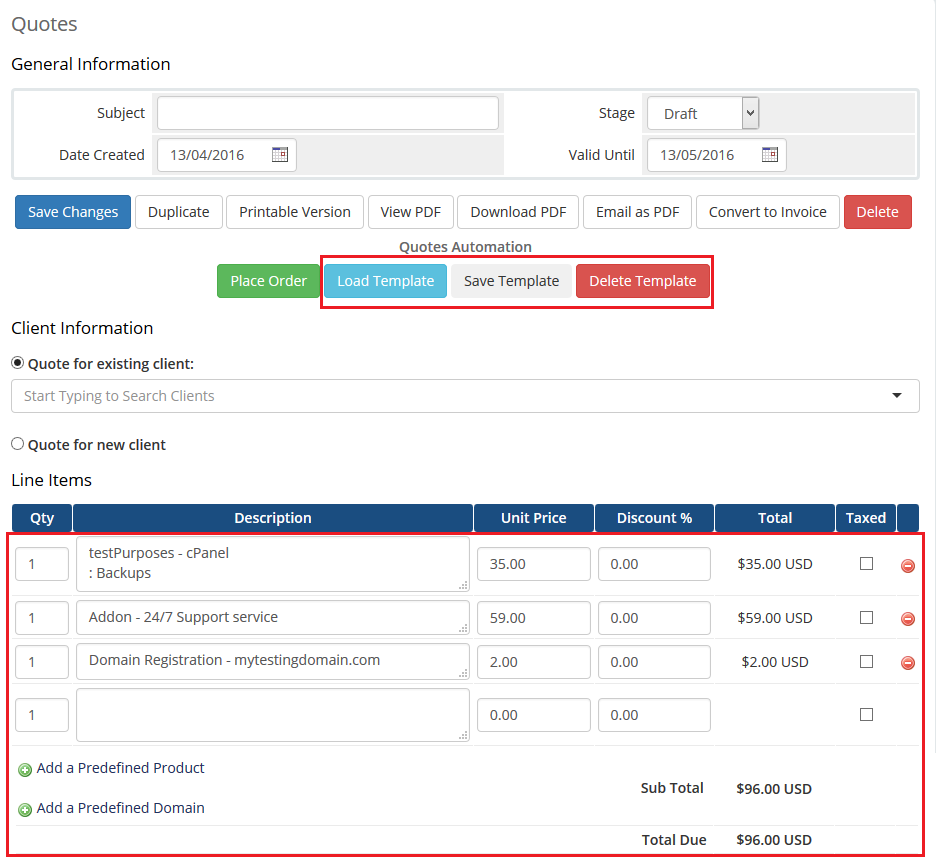This screenshot has width=936, height=858.
Task: Click Download PDF button
Action: tap(518, 212)
